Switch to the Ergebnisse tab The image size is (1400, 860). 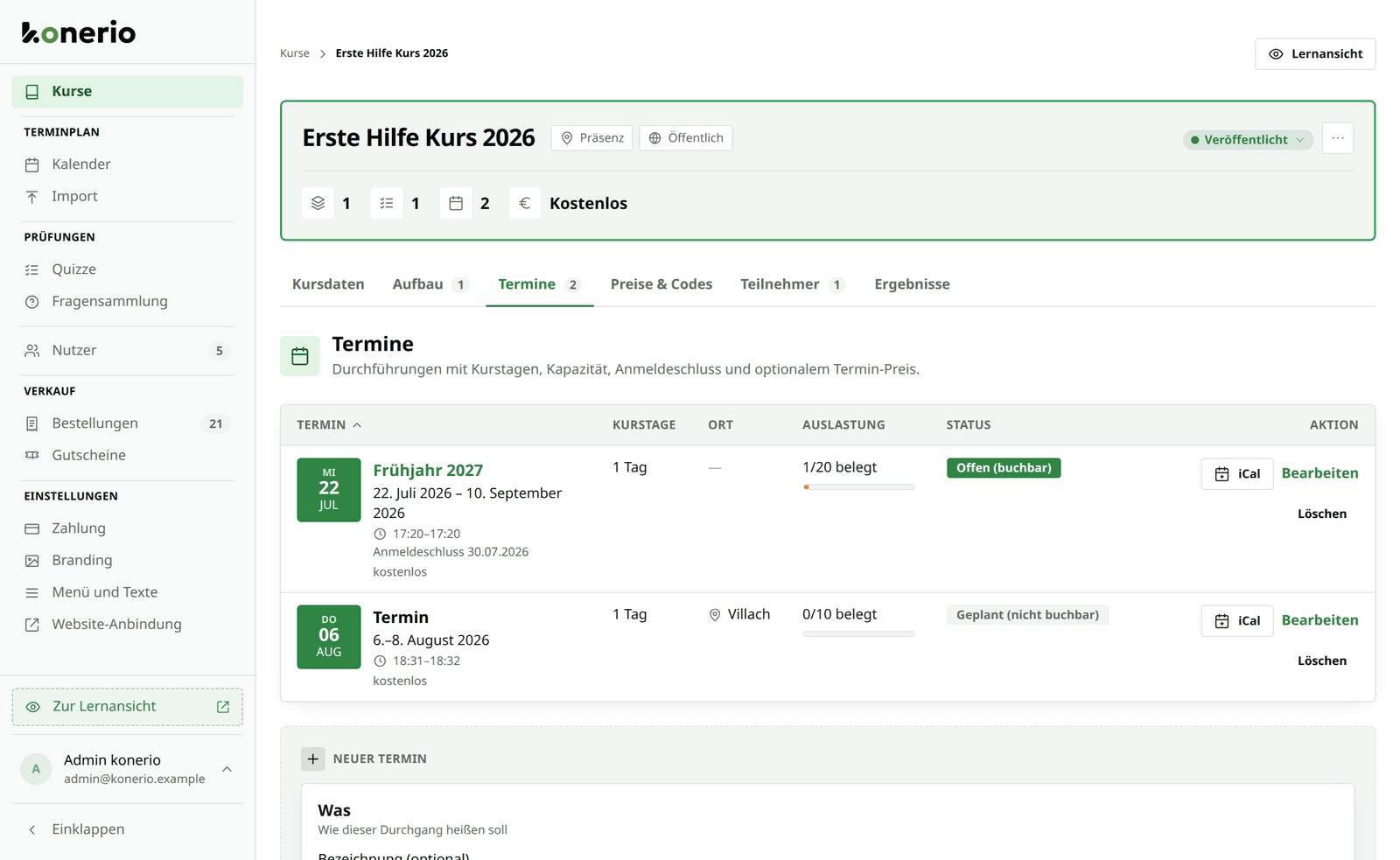point(912,284)
